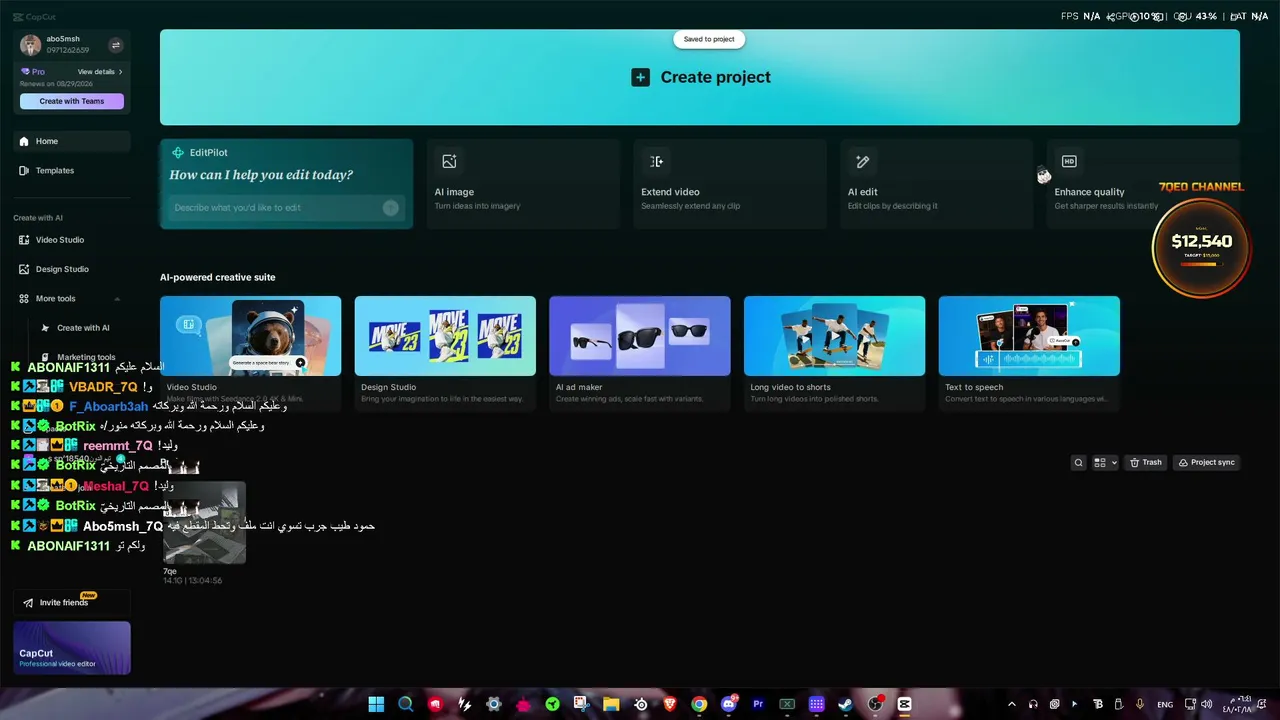Submit the EditPilot prompt arrow
1280x720 pixels.
pos(390,208)
